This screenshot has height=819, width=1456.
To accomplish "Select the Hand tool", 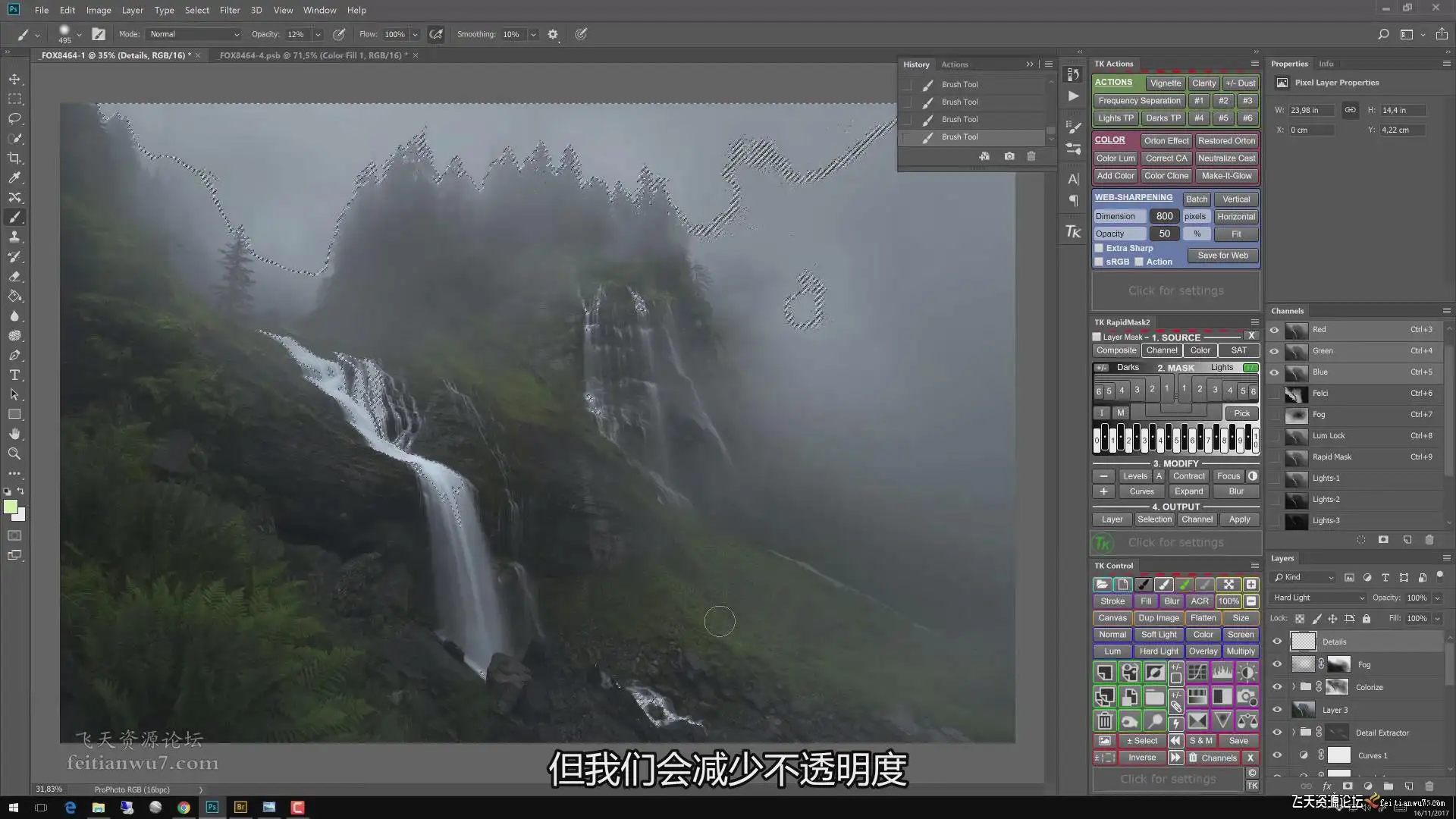I will pos(14,434).
